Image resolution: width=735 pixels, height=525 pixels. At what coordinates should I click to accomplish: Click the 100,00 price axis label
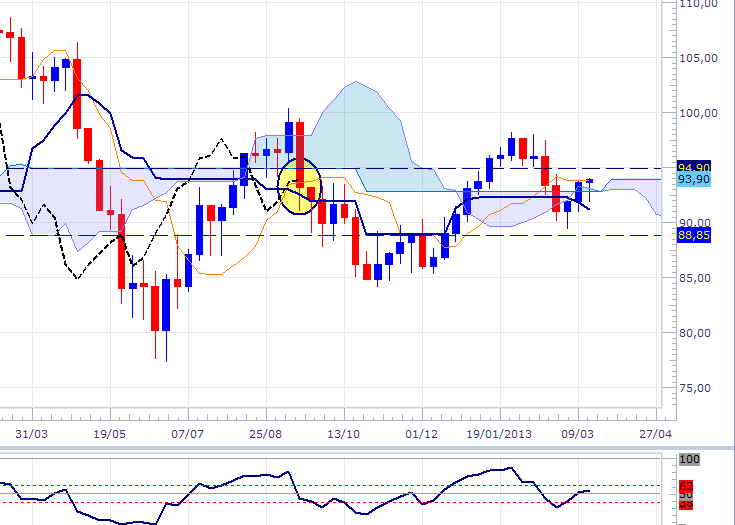[697, 113]
